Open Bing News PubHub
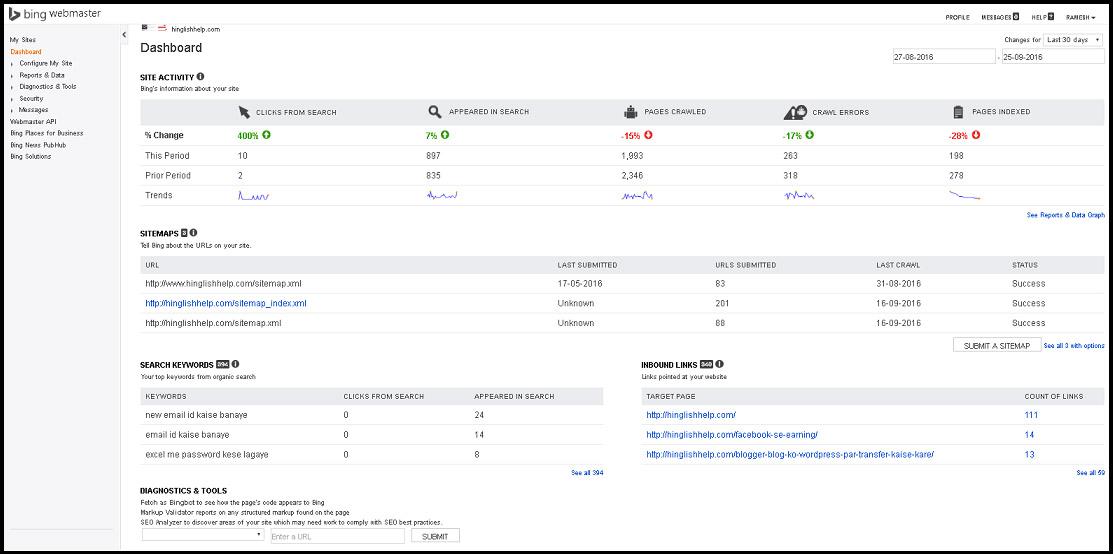 37,145
